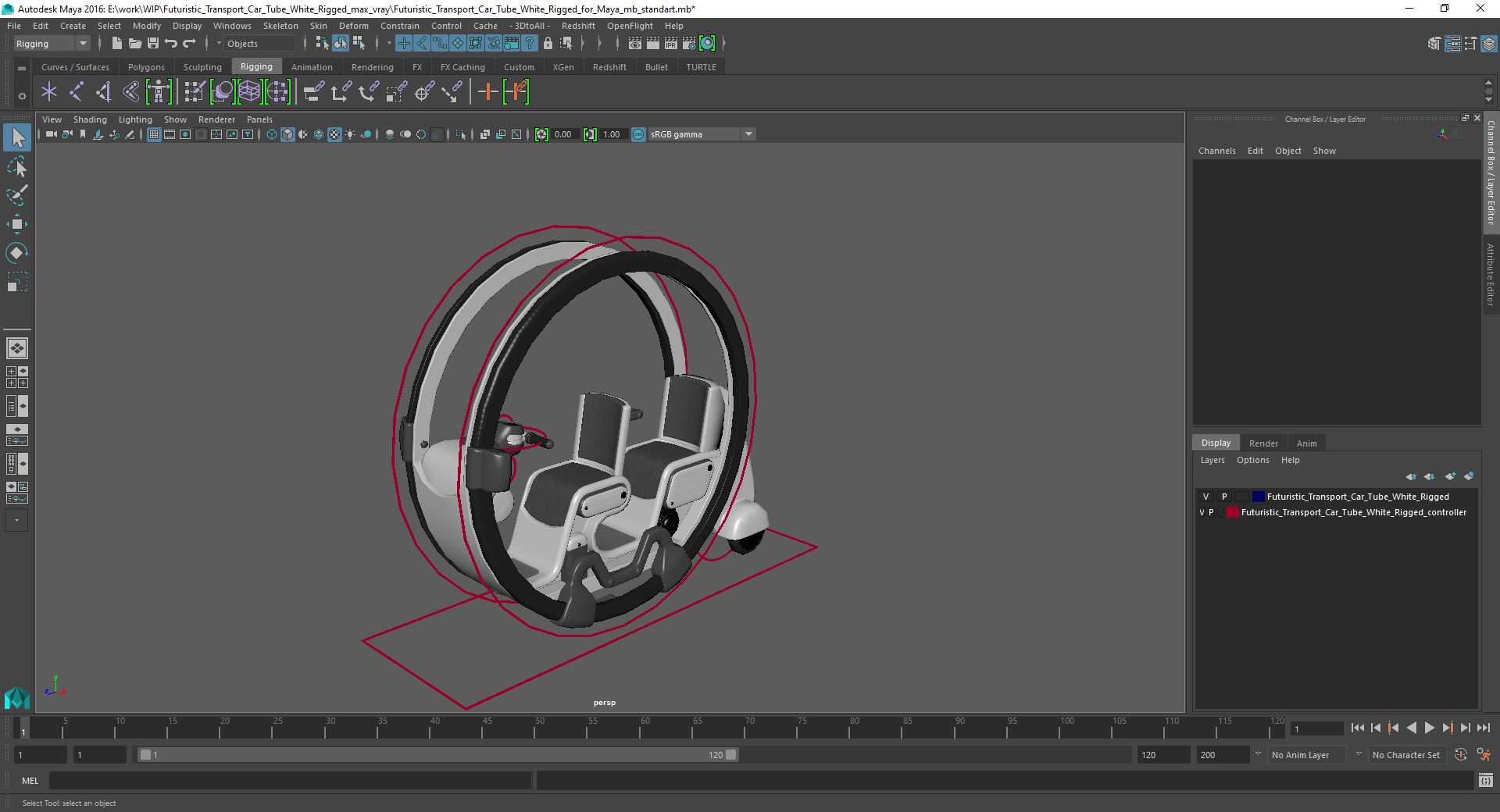The image size is (1500, 812).
Task: Go to start of playback range
Action: [x=1357, y=728]
